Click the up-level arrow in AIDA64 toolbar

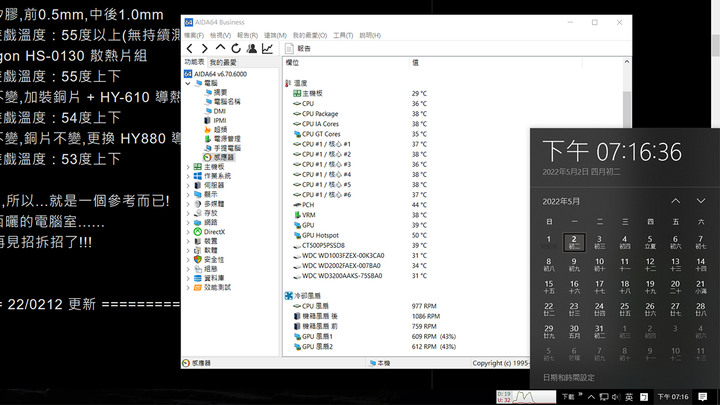coord(220,48)
